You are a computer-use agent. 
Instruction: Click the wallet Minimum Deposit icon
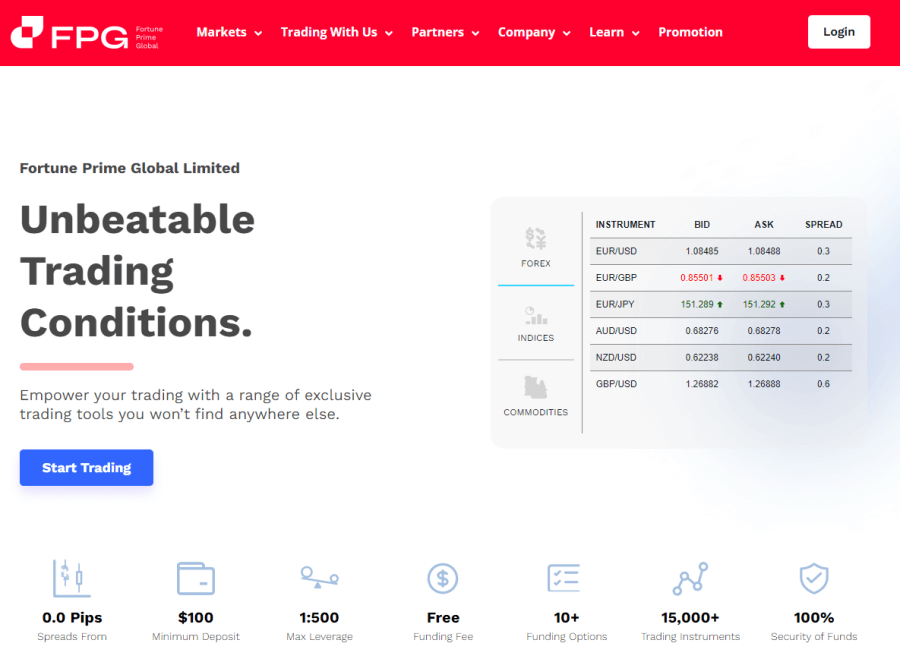tap(196, 579)
